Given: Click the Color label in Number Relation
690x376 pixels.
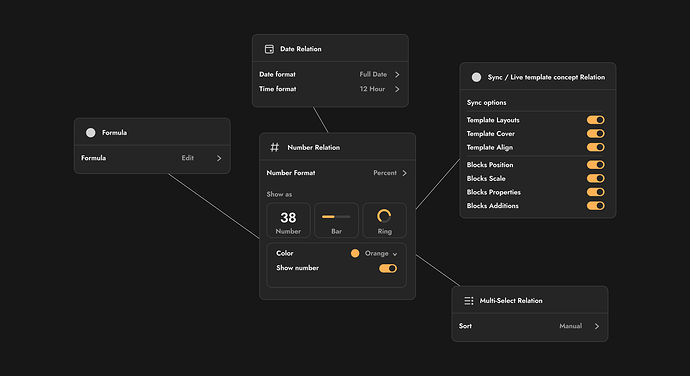Looking at the screenshot, I should 285,253.
